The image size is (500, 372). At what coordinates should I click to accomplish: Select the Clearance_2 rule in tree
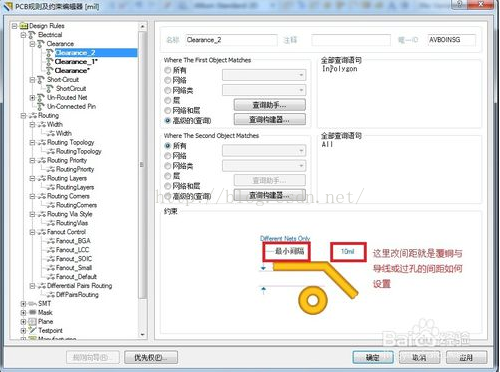tap(75, 53)
